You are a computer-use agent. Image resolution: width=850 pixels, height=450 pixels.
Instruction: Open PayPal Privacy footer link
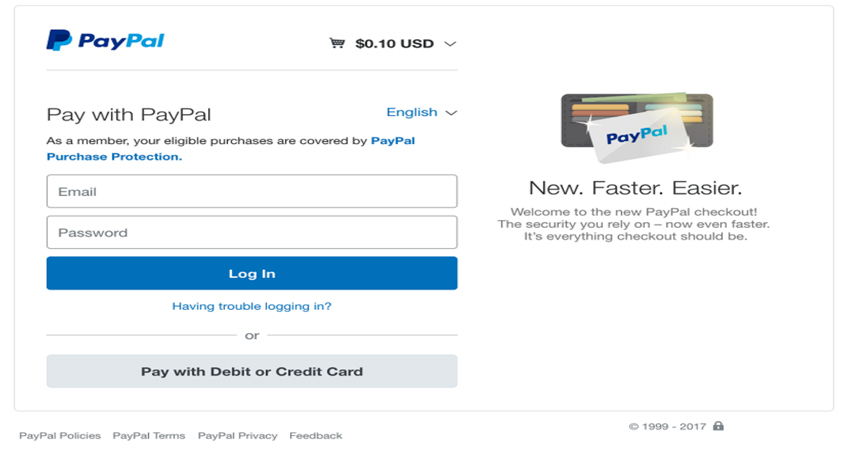[x=238, y=436]
